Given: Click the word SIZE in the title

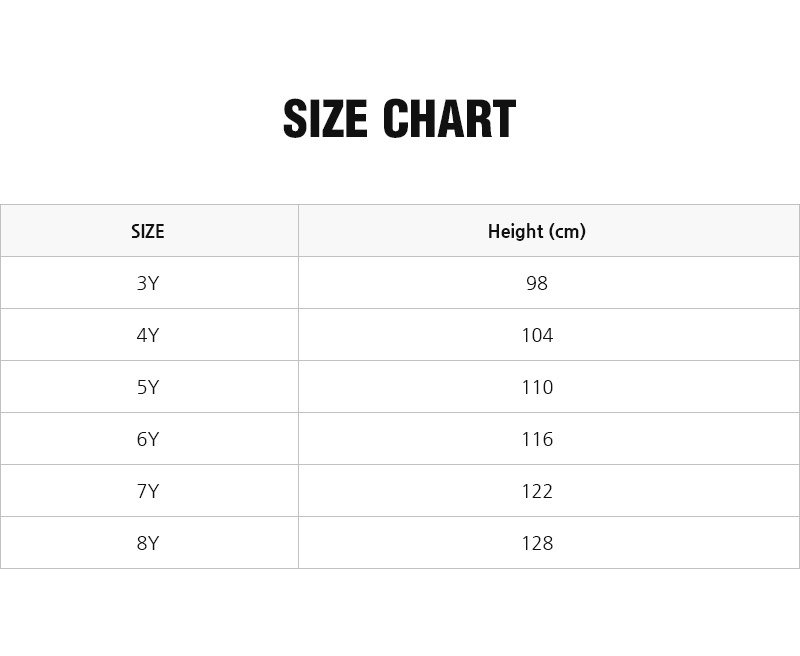Looking at the screenshot, I should click(x=326, y=120).
